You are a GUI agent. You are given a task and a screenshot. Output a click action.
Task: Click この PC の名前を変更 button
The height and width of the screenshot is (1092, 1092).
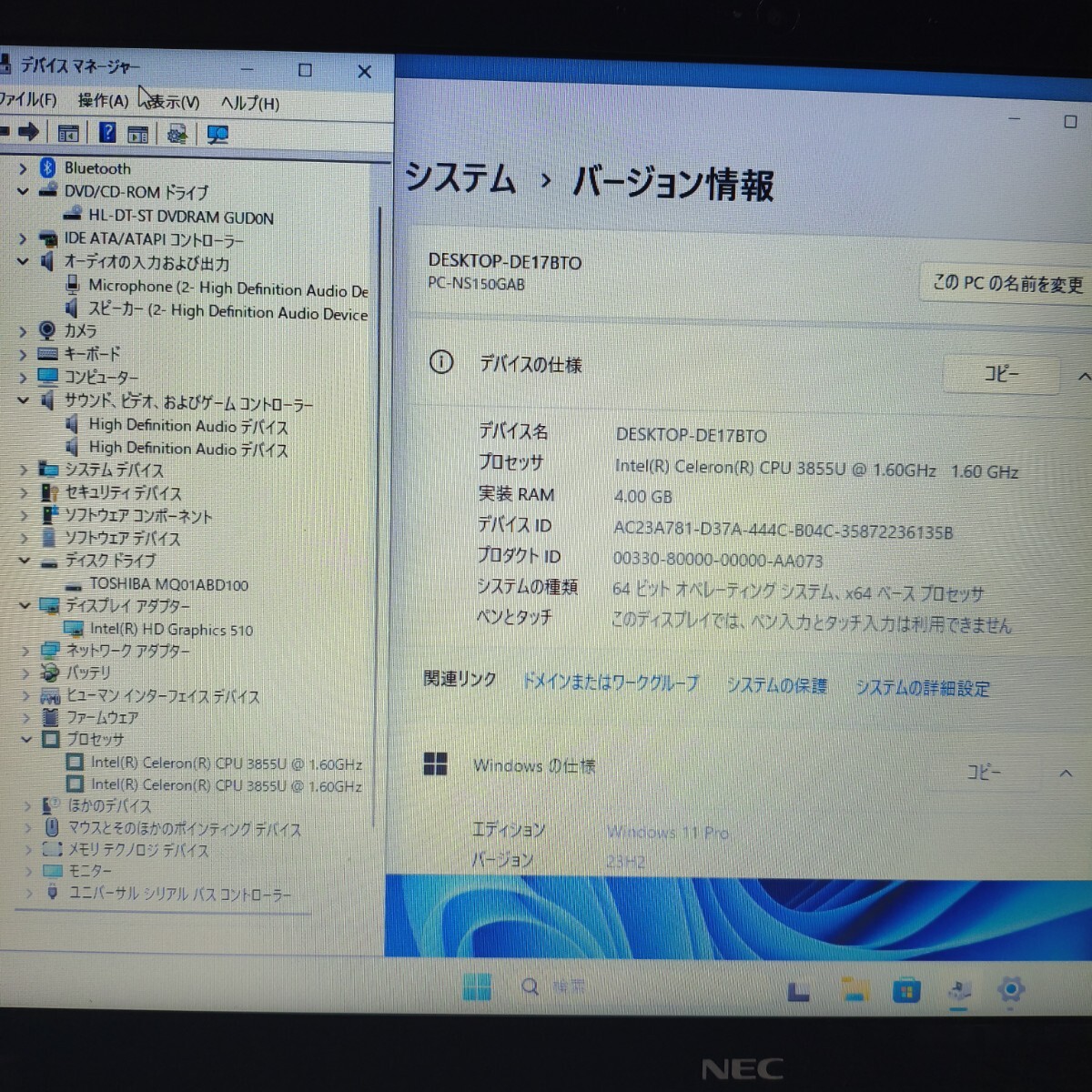tap(1007, 284)
